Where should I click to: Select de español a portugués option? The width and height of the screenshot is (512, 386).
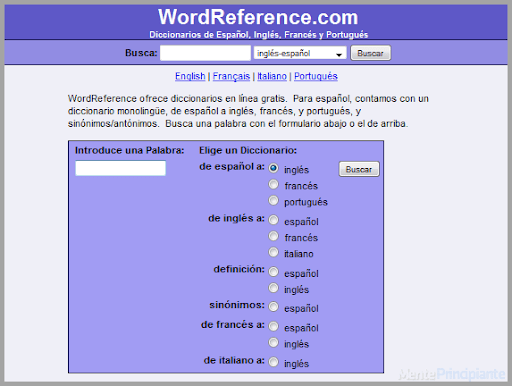tap(273, 200)
